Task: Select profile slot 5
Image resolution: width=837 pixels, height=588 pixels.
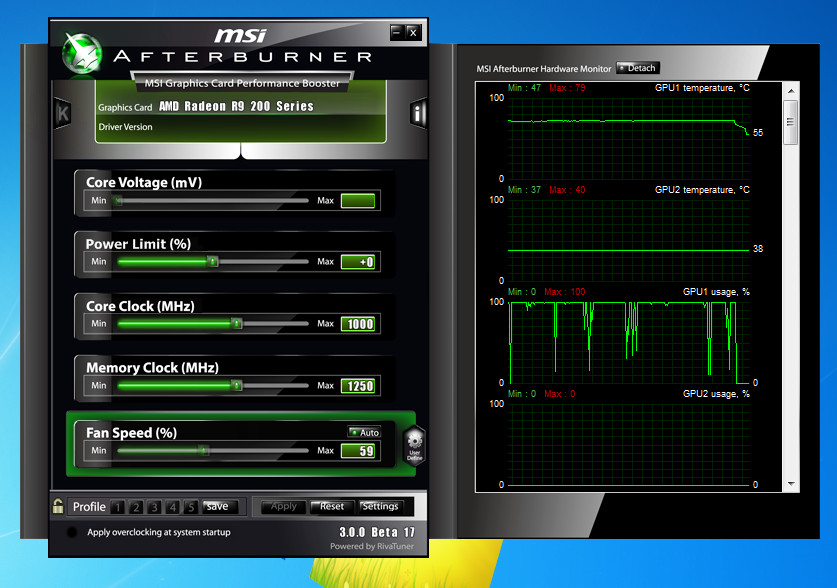Action: 191,507
